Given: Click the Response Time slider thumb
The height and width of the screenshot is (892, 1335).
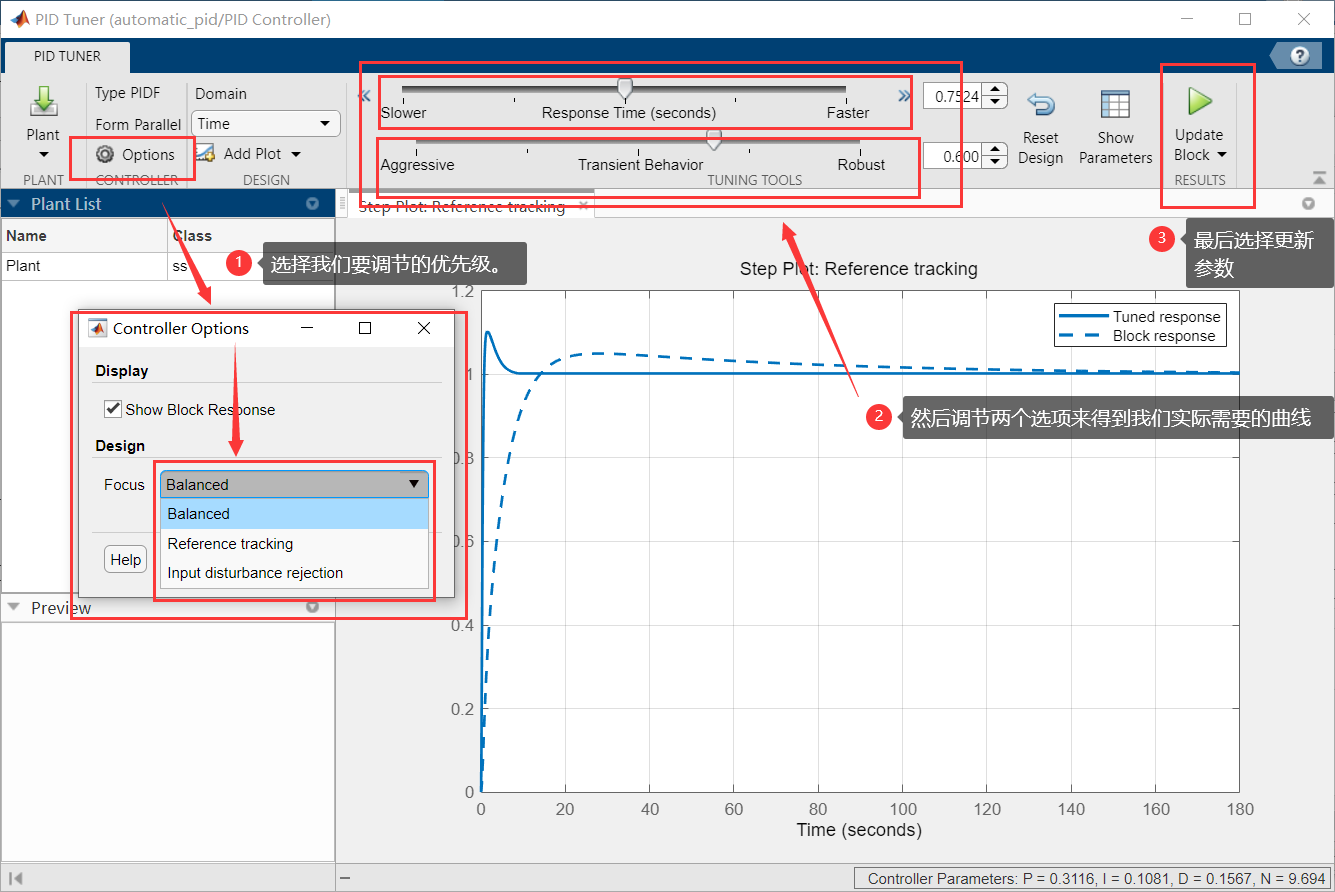Looking at the screenshot, I should [625, 89].
